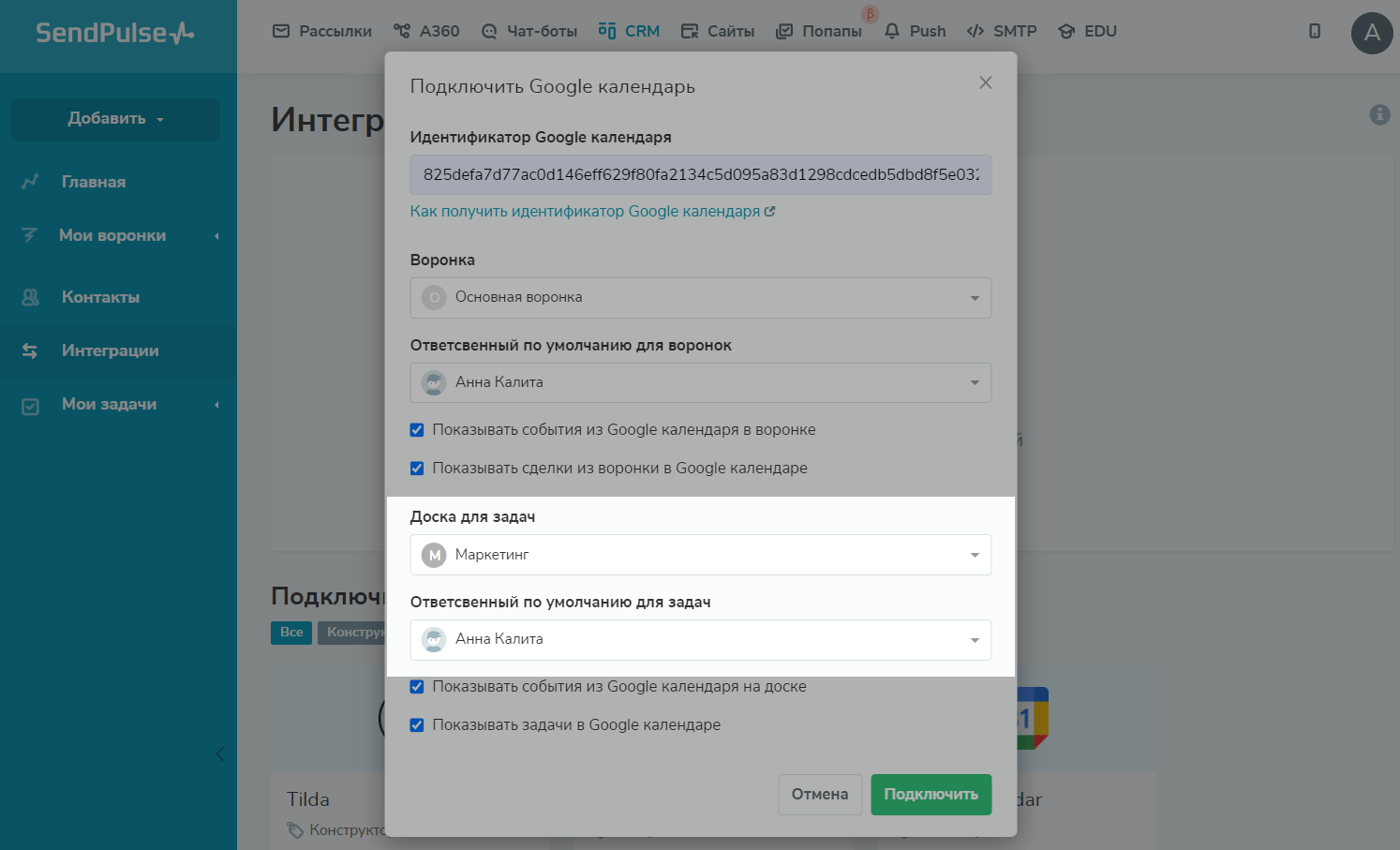
Task: Expand the Добавить dropdown button
Action: click(115, 119)
